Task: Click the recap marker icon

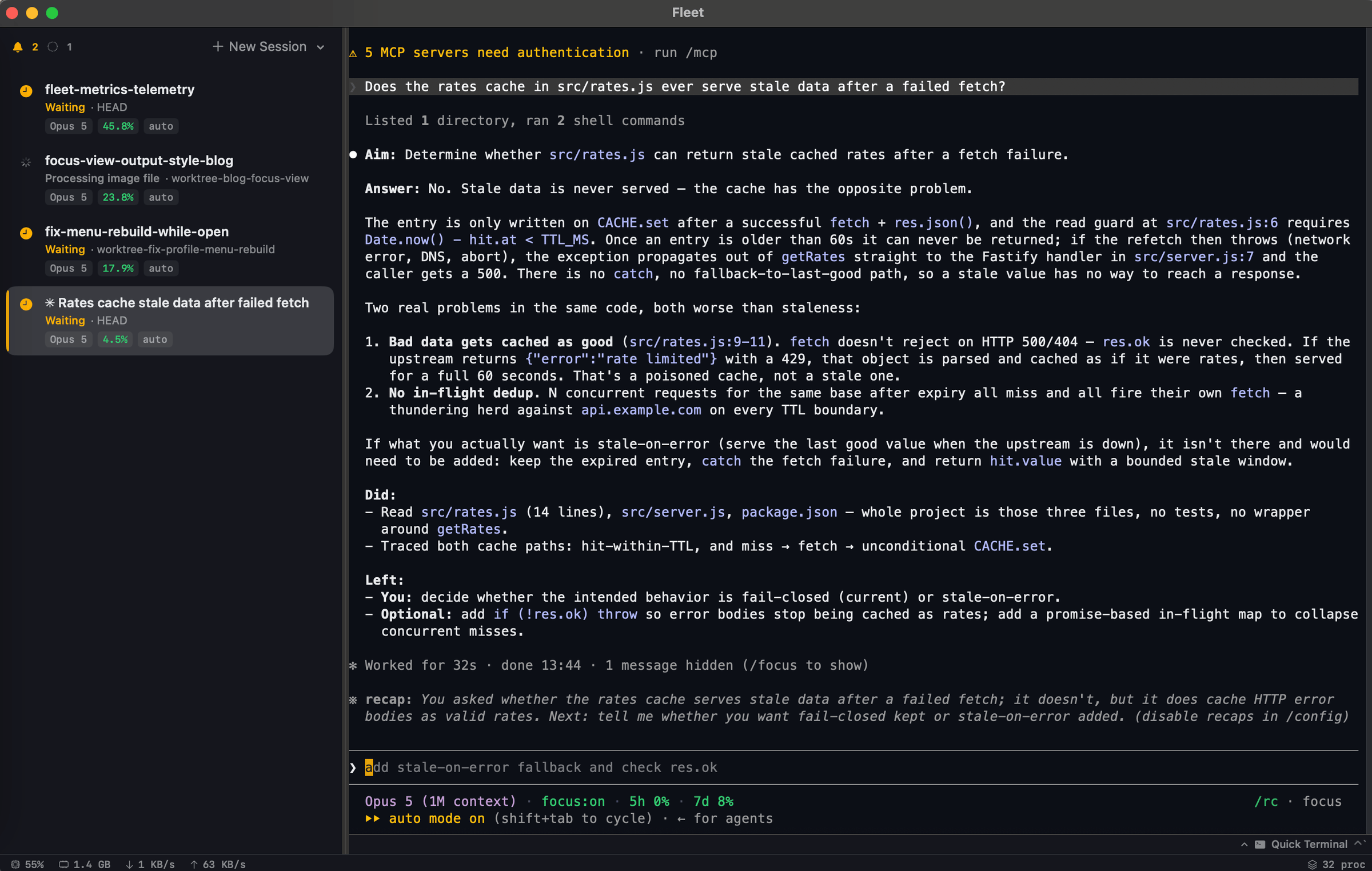Action: pyautogui.click(x=353, y=700)
